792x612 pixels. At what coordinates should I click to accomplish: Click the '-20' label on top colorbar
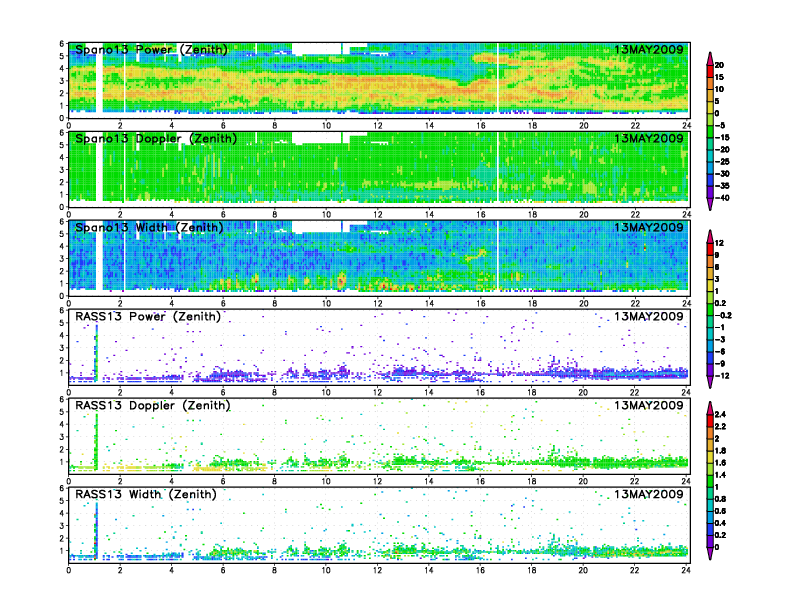coord(722,149)
